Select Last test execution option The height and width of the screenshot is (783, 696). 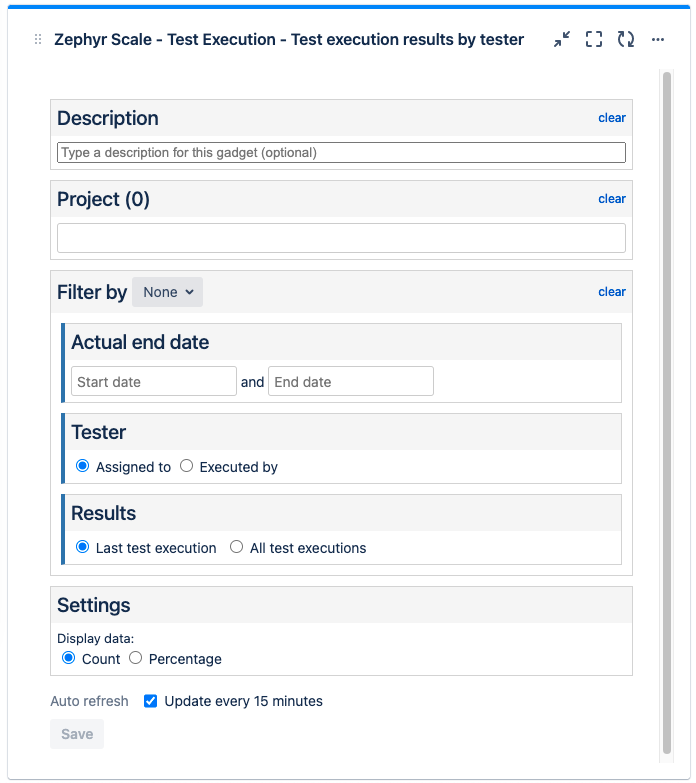[83, 547]
